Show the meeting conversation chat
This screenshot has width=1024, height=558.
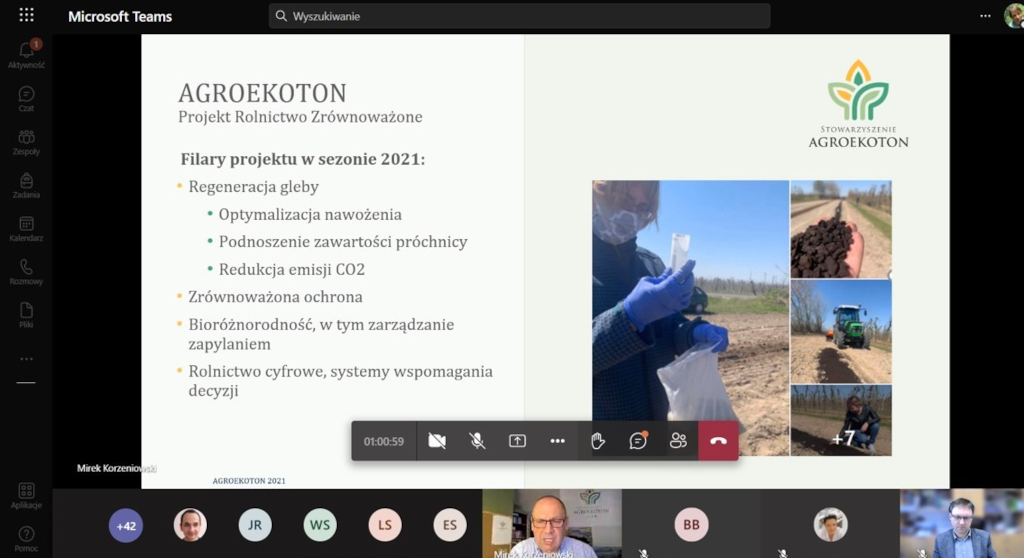click(x=638, y=441)
